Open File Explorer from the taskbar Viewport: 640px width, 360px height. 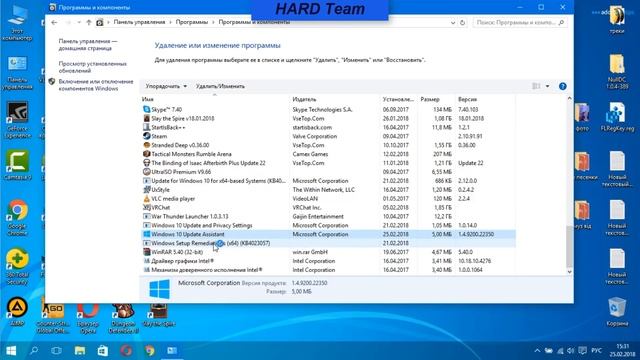[80, 351]
